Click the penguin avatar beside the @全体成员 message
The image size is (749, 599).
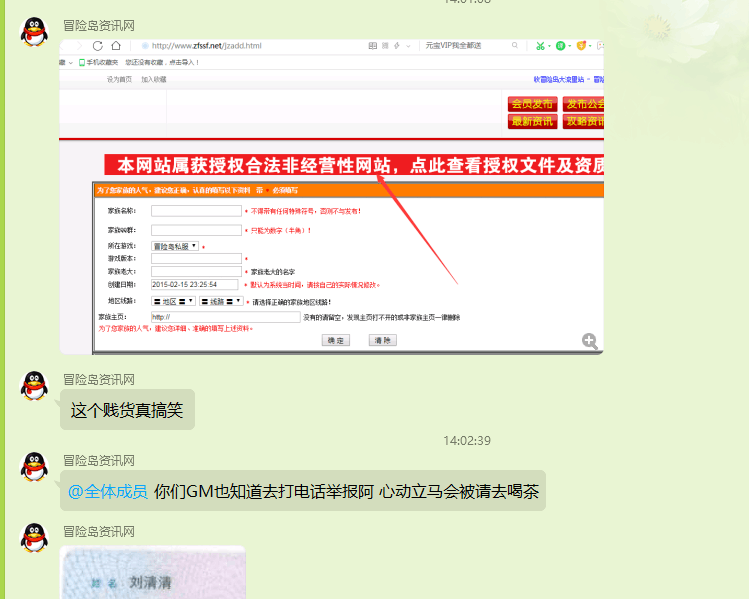[35, 466]
